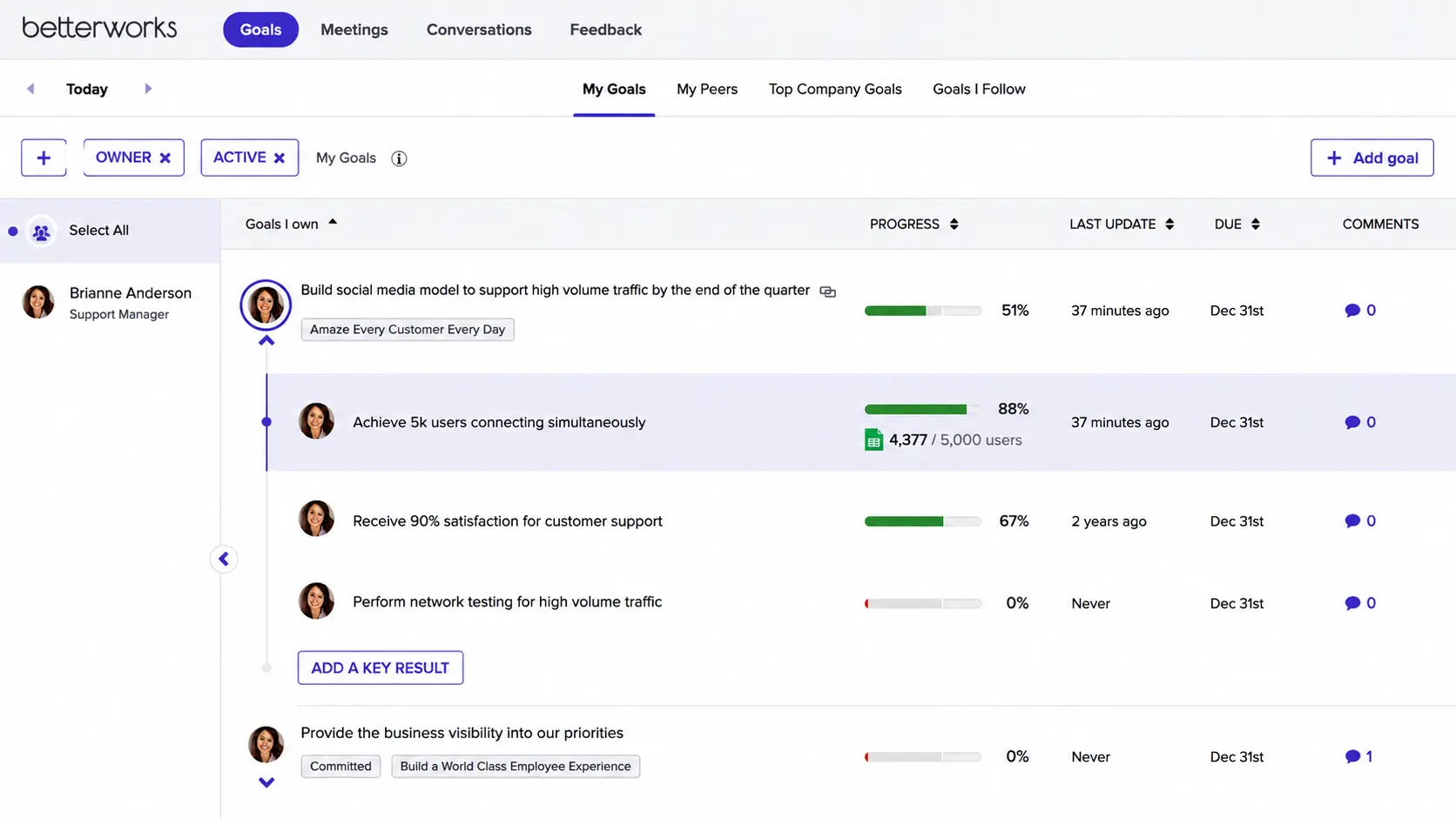Click the 88% progress bar
This screenshot has width=1456, height=819.
(922, 409)
